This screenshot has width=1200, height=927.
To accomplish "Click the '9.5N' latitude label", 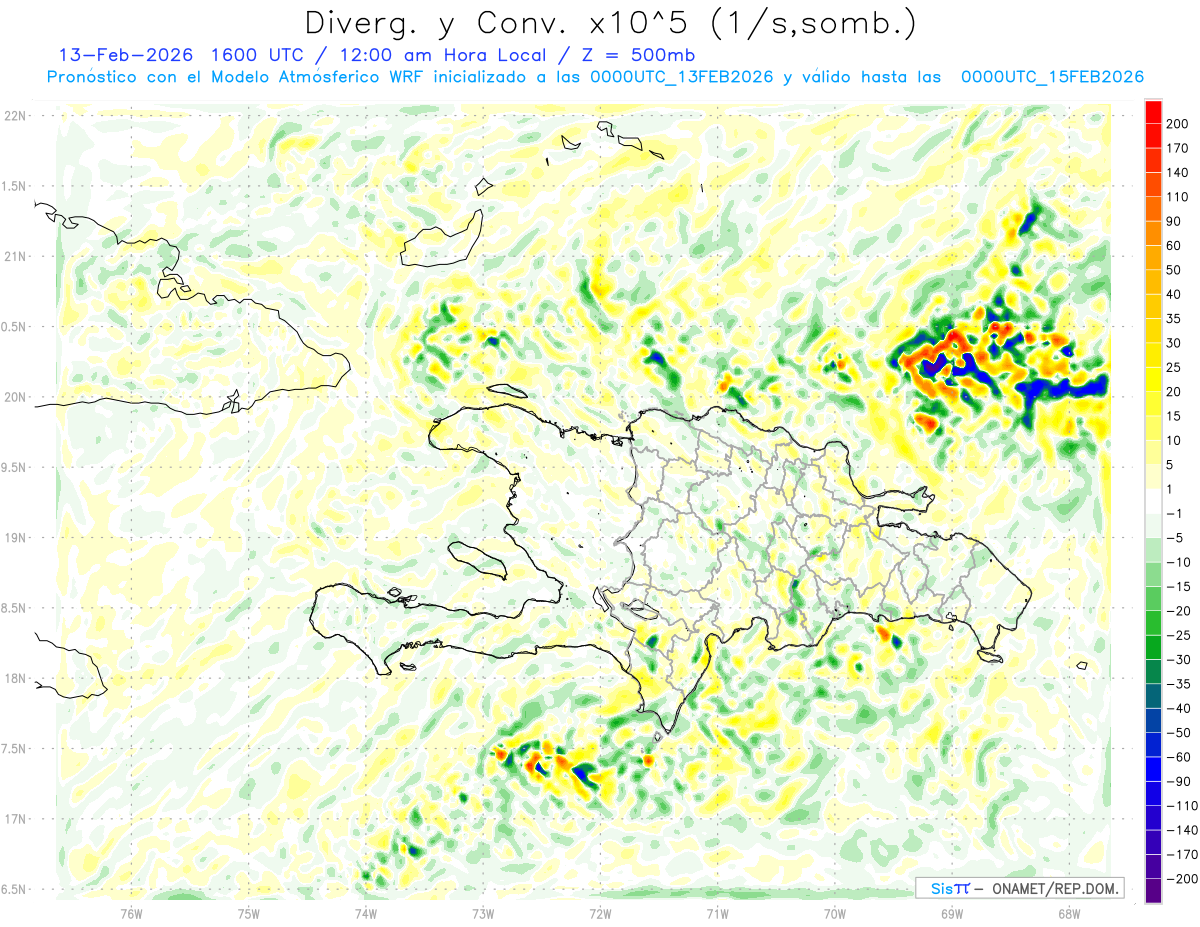I will point(15,467).
